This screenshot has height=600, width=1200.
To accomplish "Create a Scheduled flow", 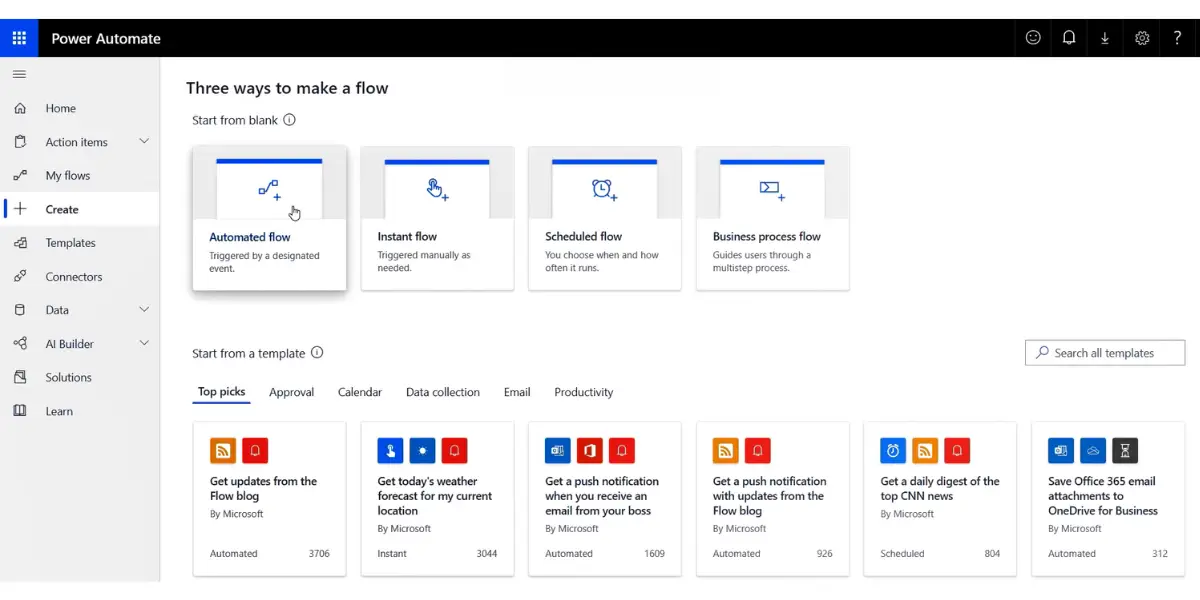I will [x=605, y=218].
